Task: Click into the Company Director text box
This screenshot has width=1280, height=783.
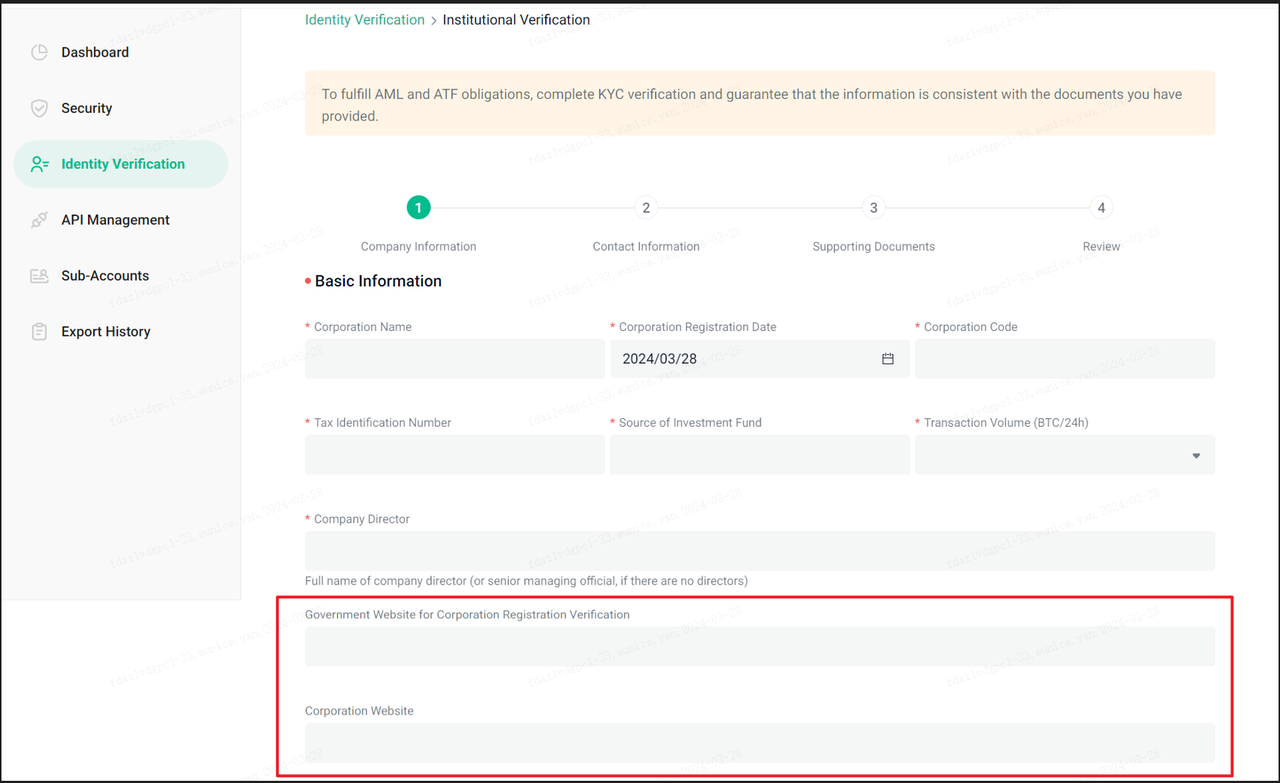Action: tap(759, 551)
